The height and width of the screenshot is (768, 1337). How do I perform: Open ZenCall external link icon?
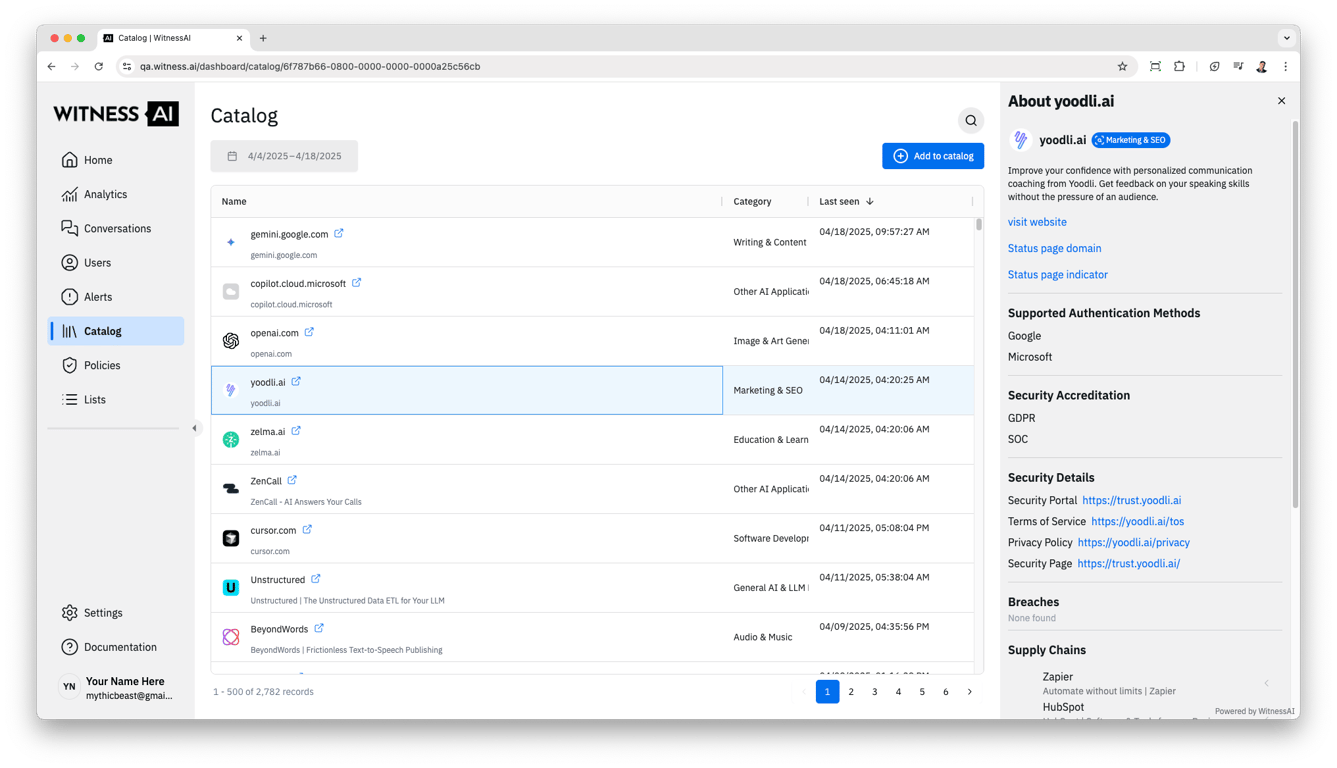[x=292, y=480]
